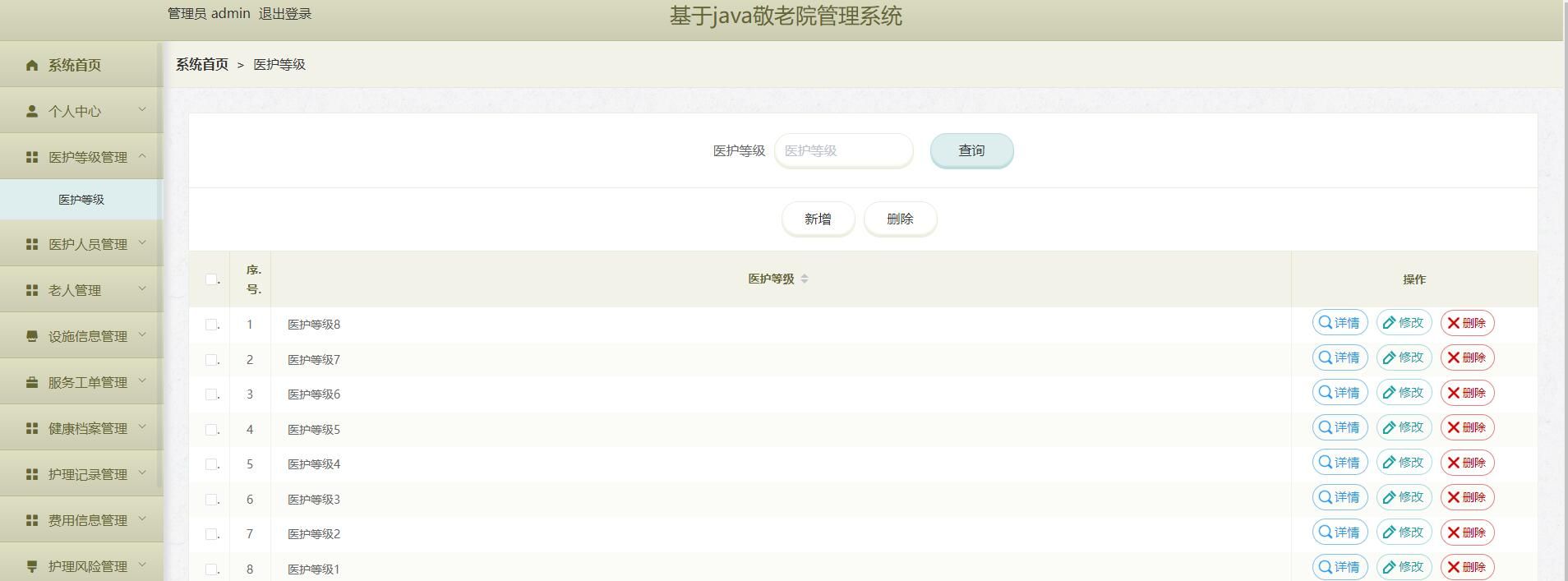Open 详情 for 医护等级4
This screenshot has height=581, width=1568.
point(1340,462)
